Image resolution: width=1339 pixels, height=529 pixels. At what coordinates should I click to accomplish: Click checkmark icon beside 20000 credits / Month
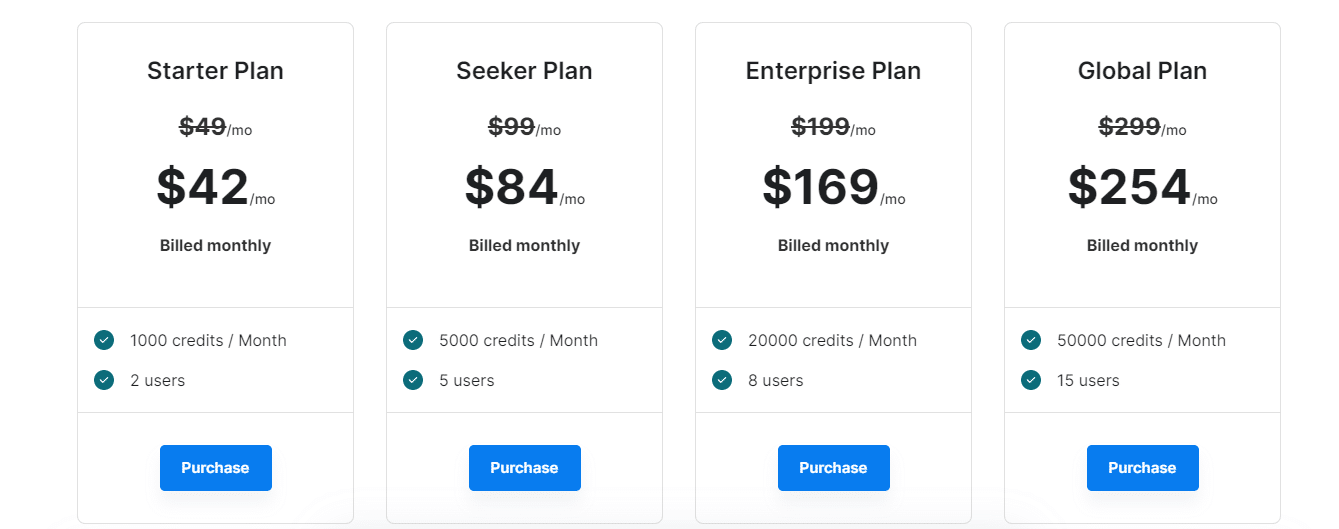click(722, 340)
